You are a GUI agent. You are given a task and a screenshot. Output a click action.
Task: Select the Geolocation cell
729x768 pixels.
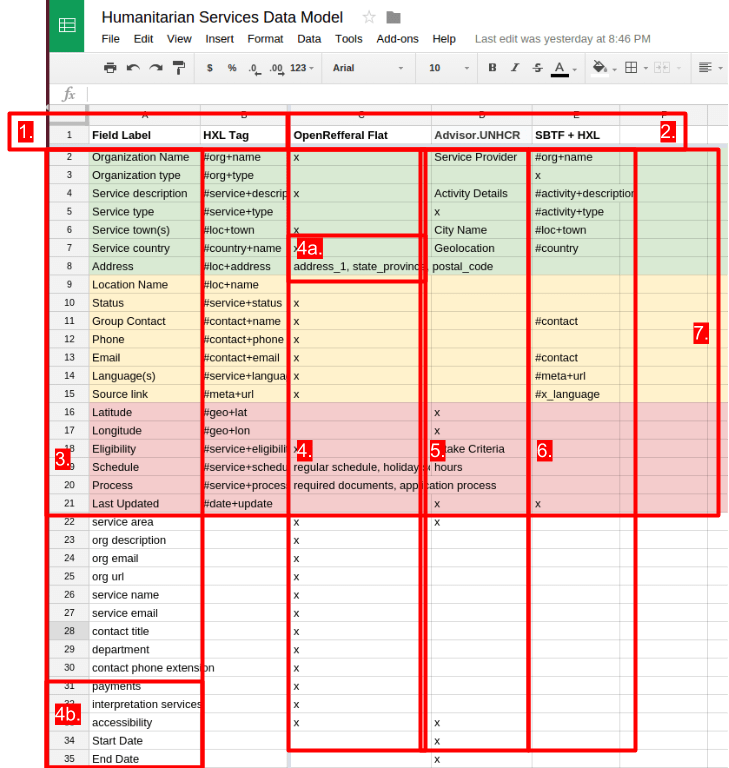point(482,248)
